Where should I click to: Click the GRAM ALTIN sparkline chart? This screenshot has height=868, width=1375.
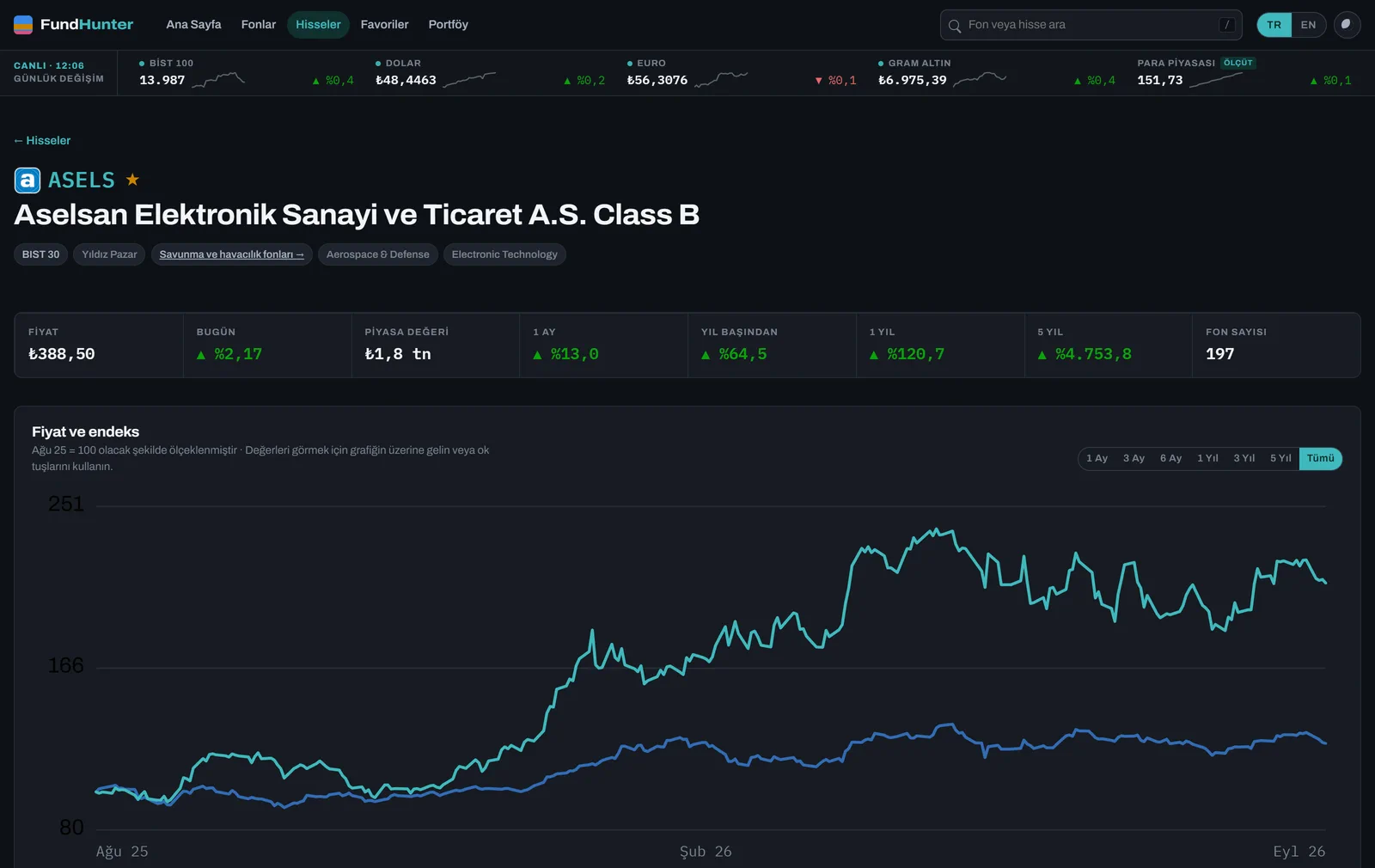coord(980,80)
